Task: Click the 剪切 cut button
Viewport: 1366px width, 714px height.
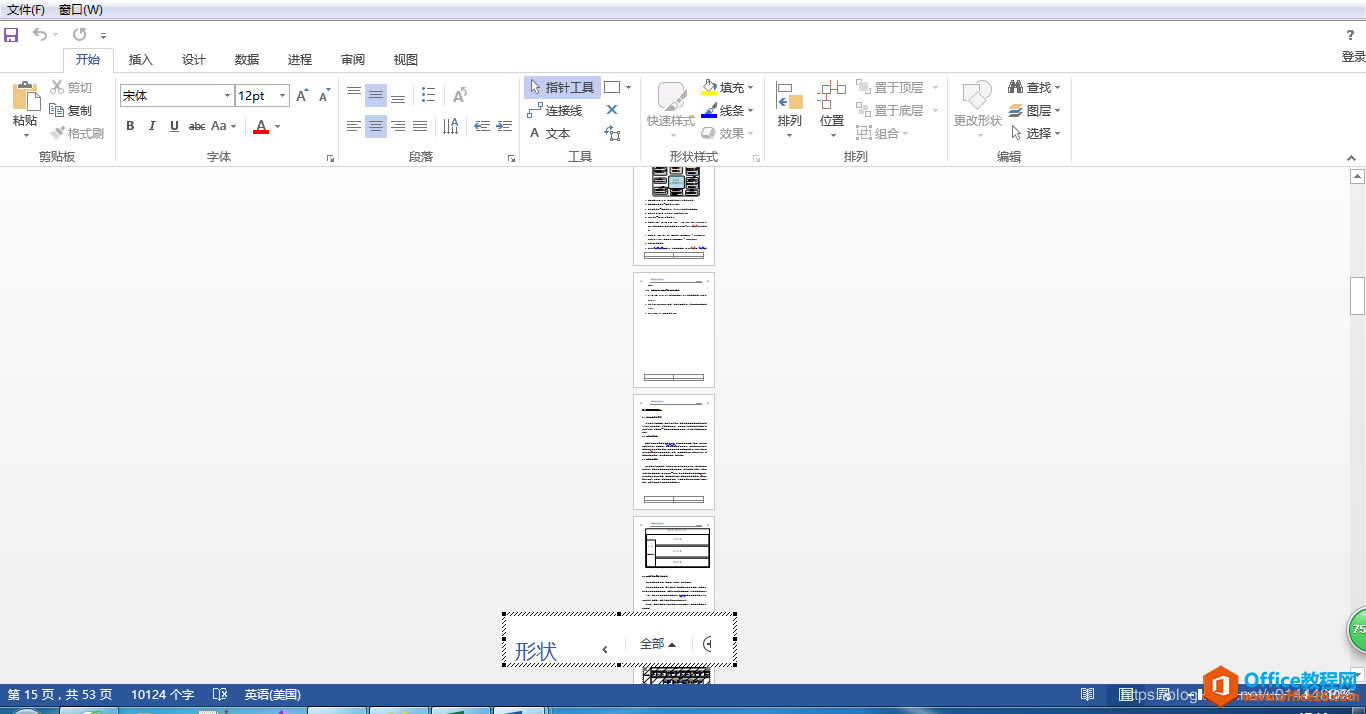Action: pyautogui.click(x=72, y=88)
